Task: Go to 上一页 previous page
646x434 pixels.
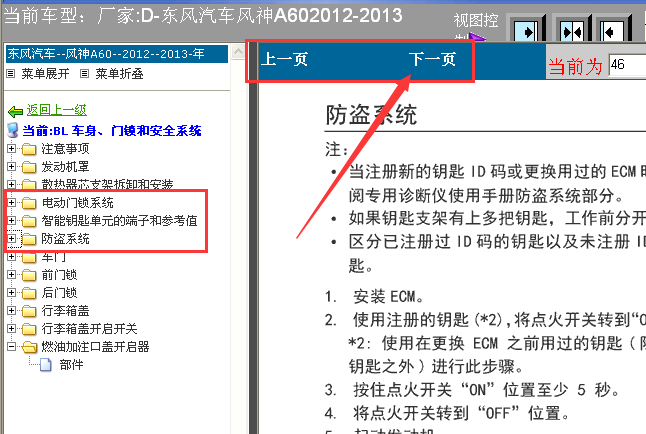Action: (x=284, y=60)
